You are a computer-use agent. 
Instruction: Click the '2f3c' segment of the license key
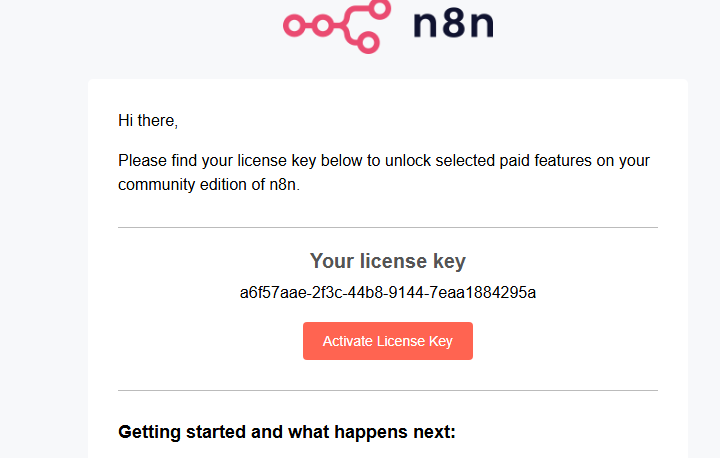(x=327, y=292)
